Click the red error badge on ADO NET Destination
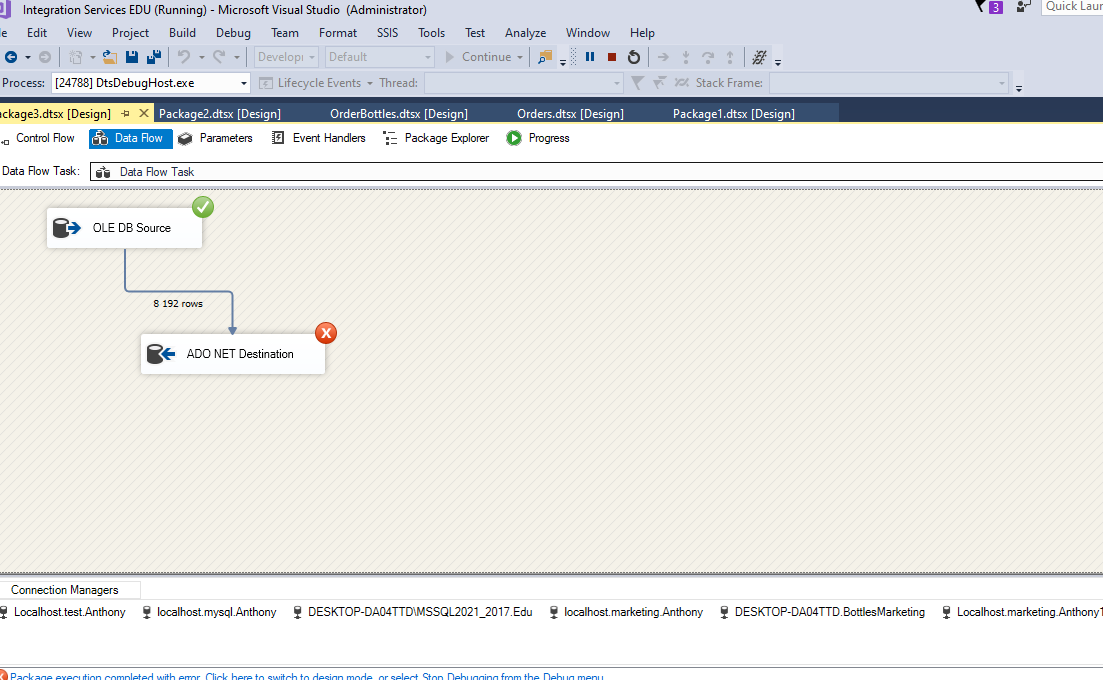1103x680 pixels. [x=326, y=333]
